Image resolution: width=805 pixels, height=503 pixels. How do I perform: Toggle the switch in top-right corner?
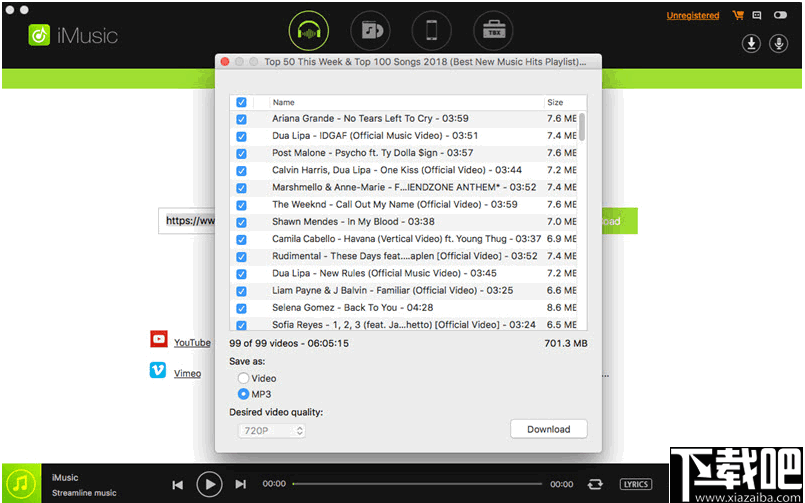(780, 15)
